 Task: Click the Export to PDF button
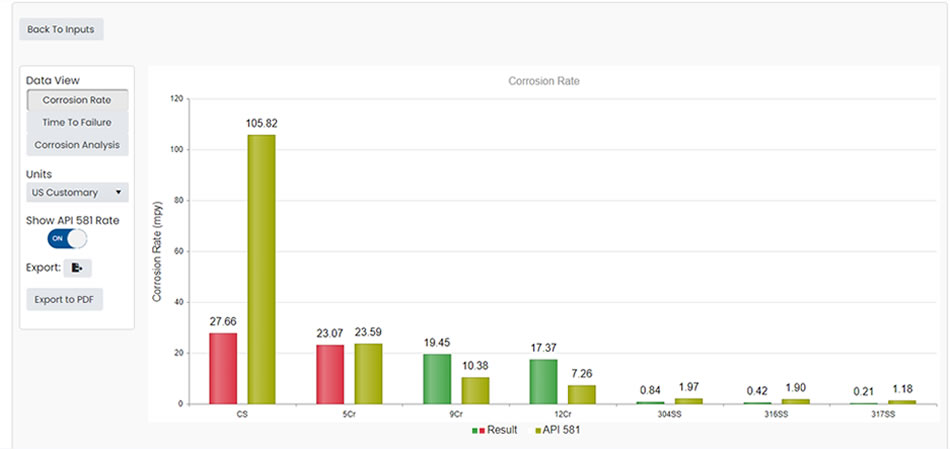[x=65, y=299]
